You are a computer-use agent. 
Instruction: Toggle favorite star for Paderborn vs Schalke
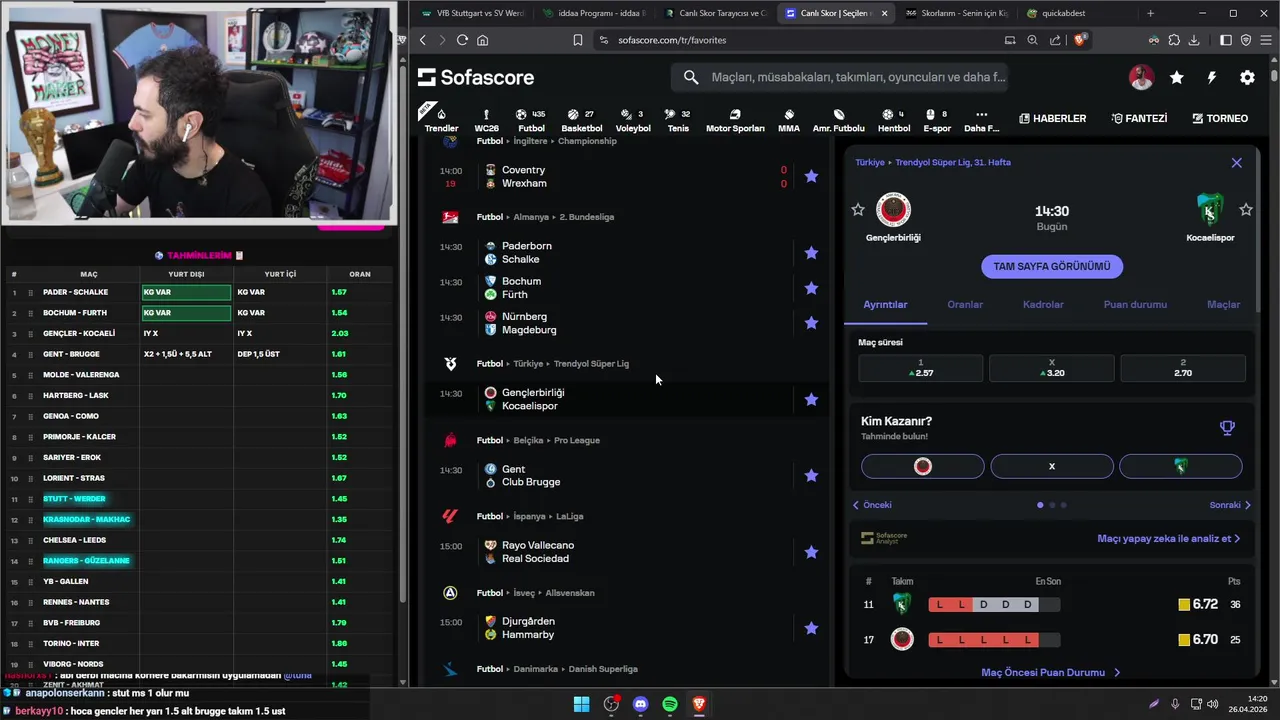pyautogui.click(x=811, y=253)
